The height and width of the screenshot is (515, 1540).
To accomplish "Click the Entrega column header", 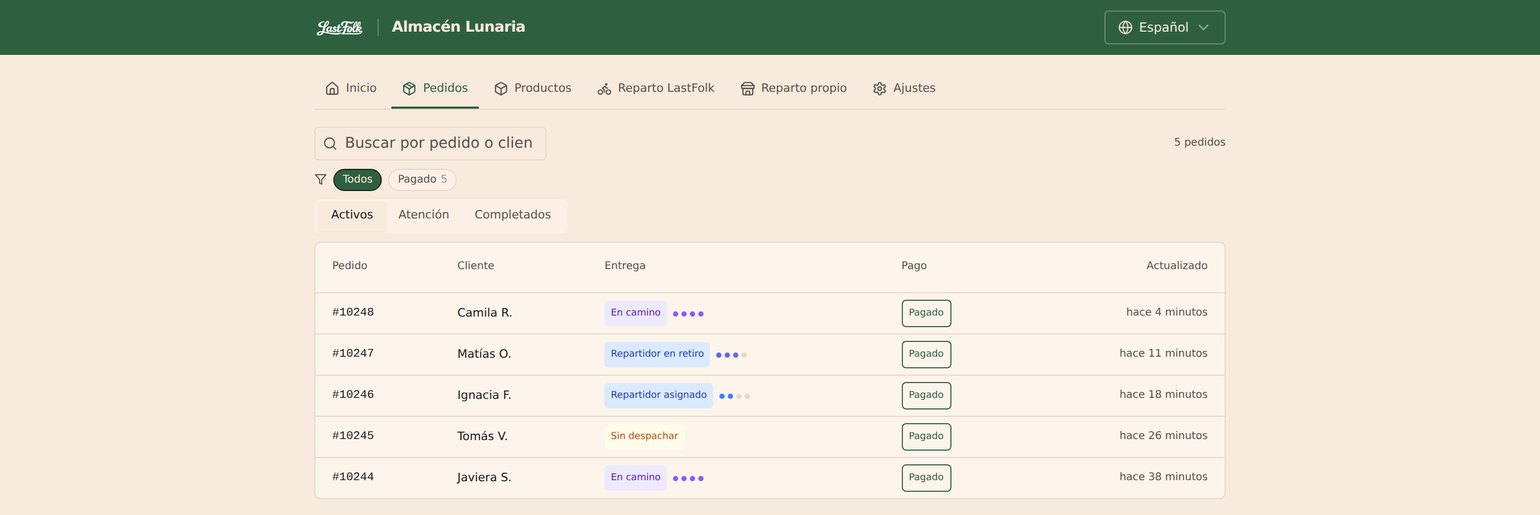I will (x=625, y=266).
